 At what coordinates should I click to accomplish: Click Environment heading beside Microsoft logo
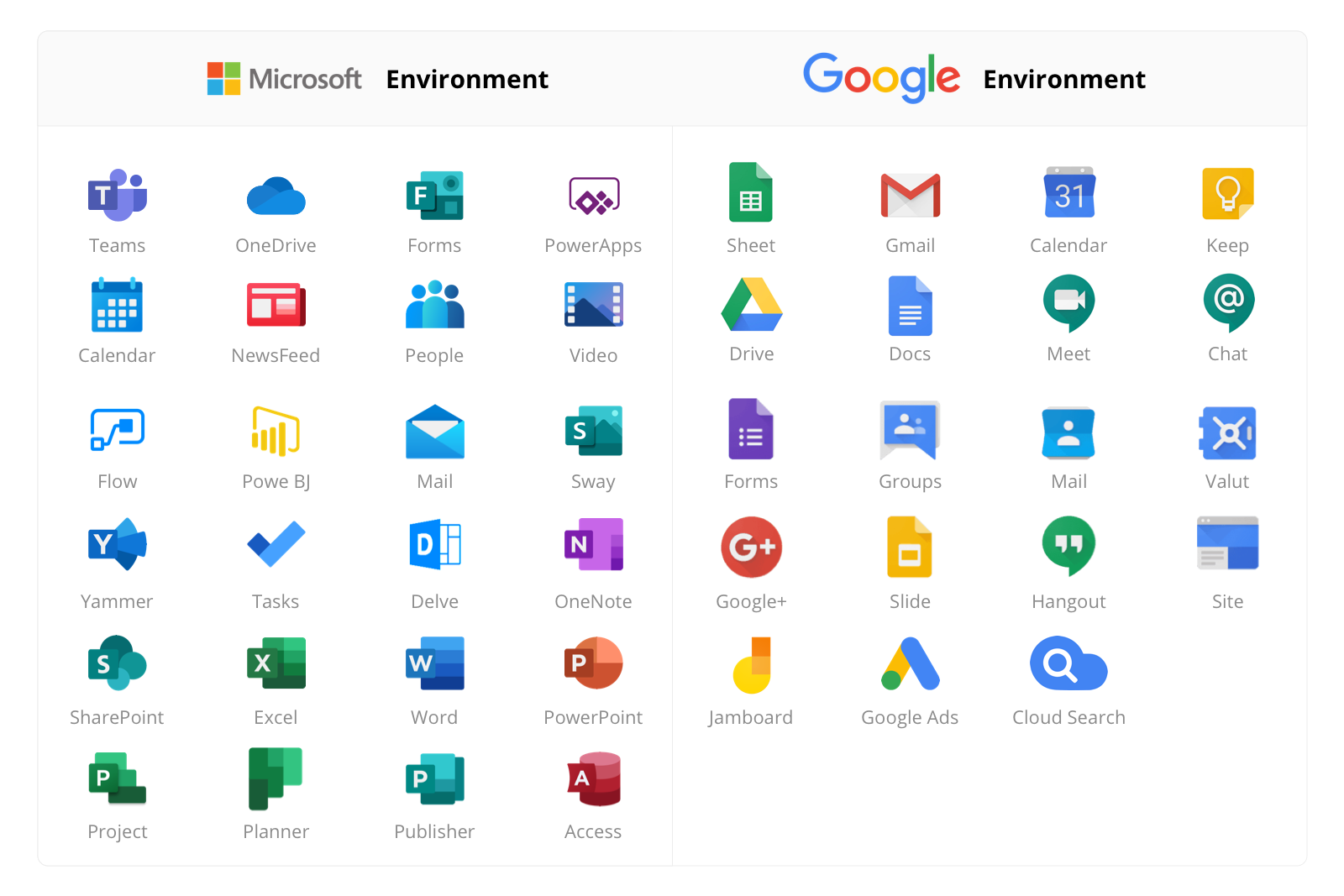tap(467, 79)
